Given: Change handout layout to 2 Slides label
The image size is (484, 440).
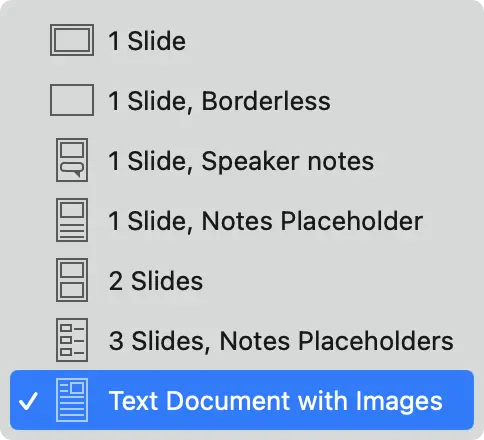Looking at the screenshot, I should point(156,281).
